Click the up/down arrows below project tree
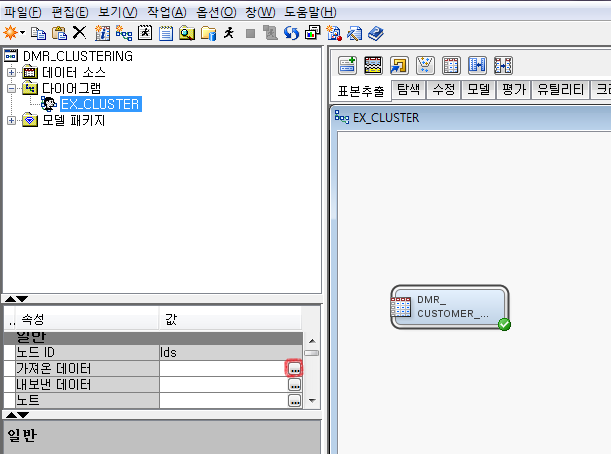 (16, 299)
